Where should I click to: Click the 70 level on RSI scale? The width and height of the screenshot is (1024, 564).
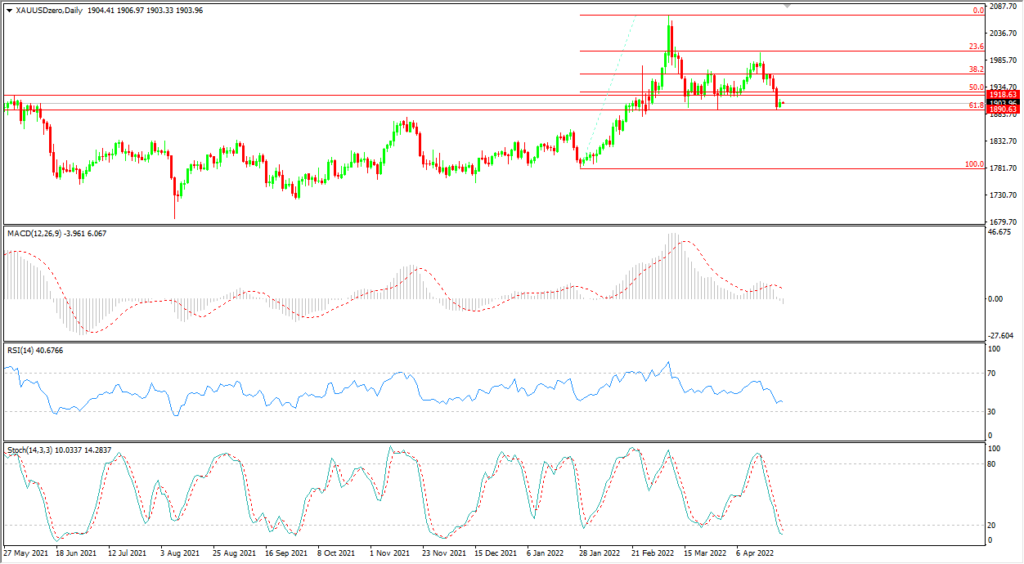point(991,373)
